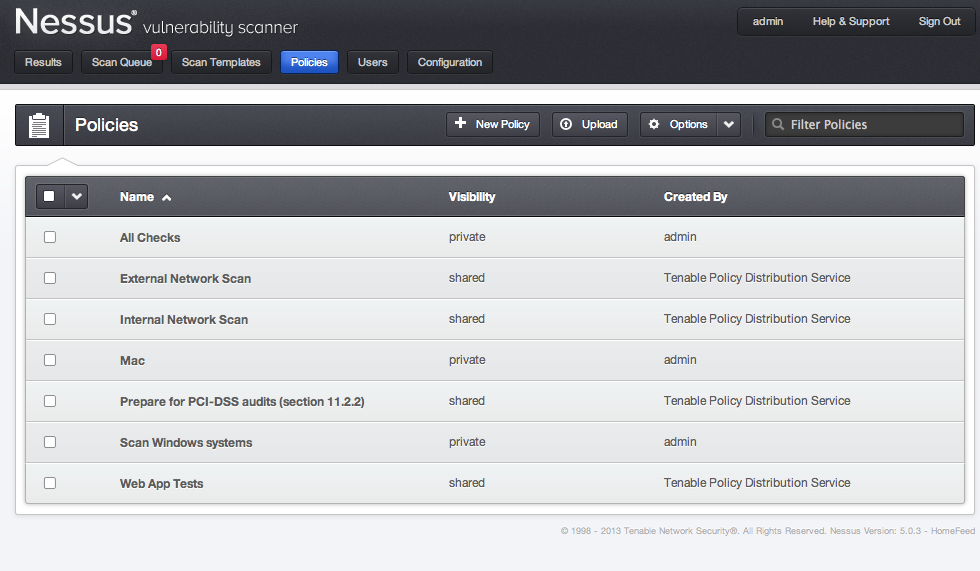Click the Name sort ascending arrow

(166, 197)
